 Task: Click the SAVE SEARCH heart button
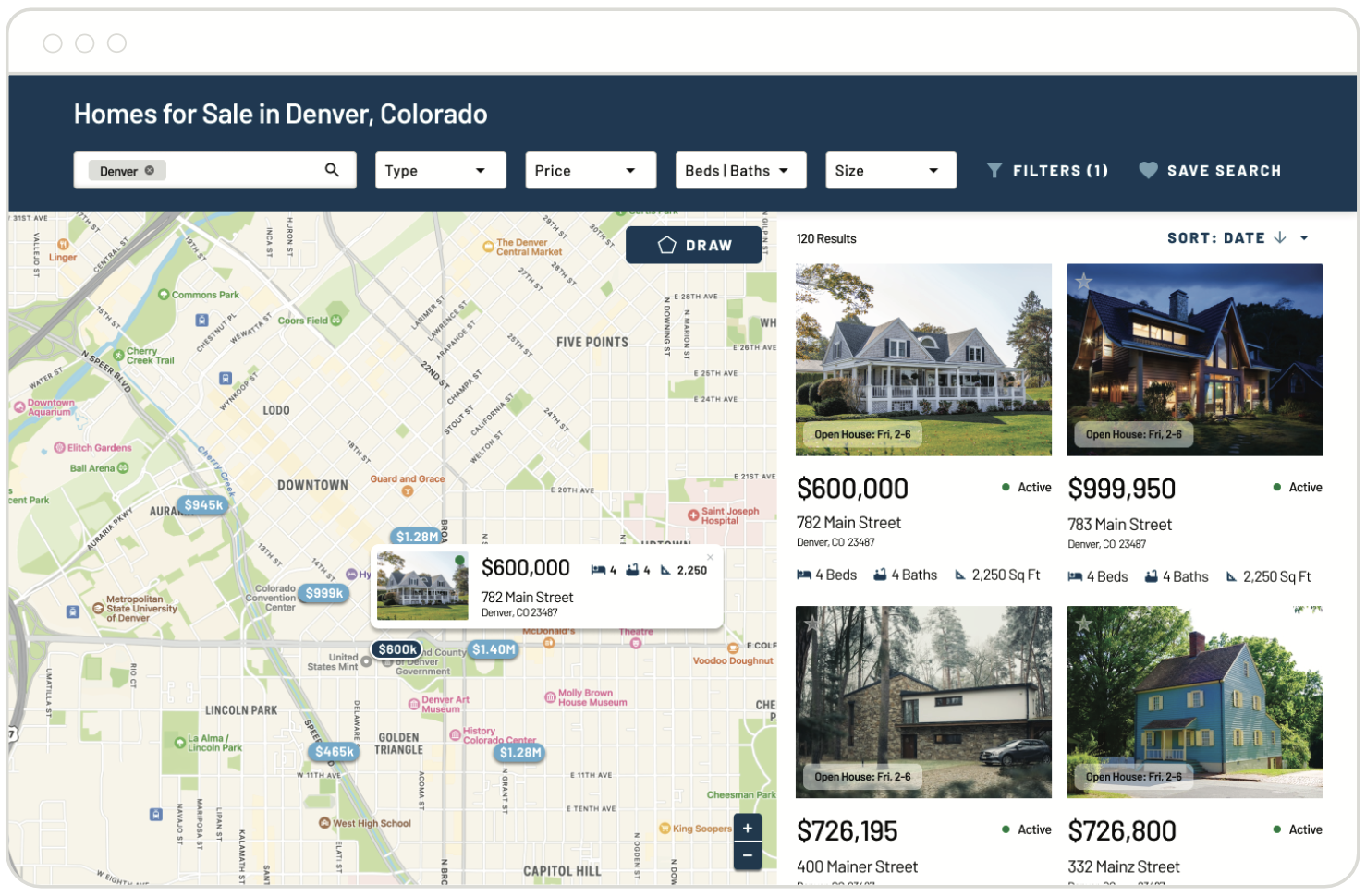pos(1210,170)
